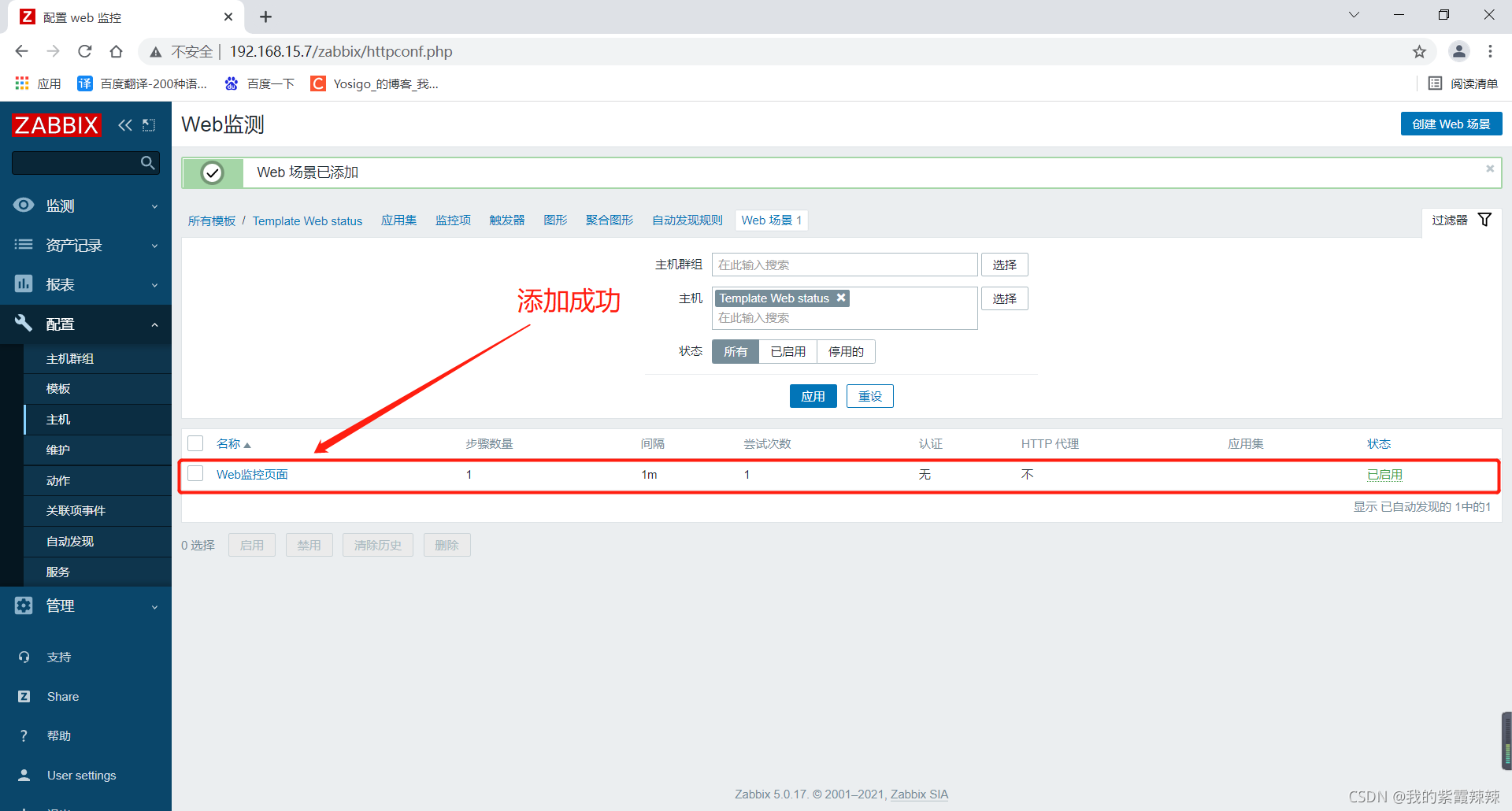Open 模板 in sidebar

click(x=98, y=389)
